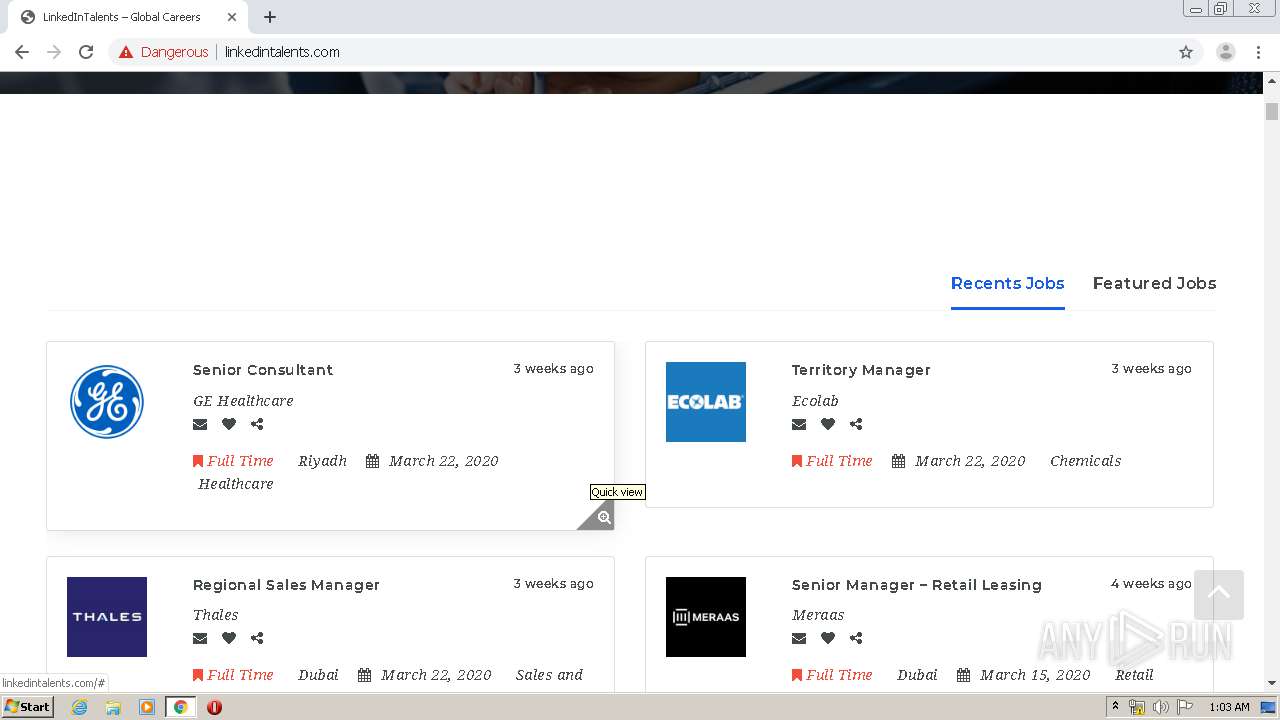Click the Ecolab company name
The height and width of the screenshot is (720, 1280).
click(x=815, y=401)
